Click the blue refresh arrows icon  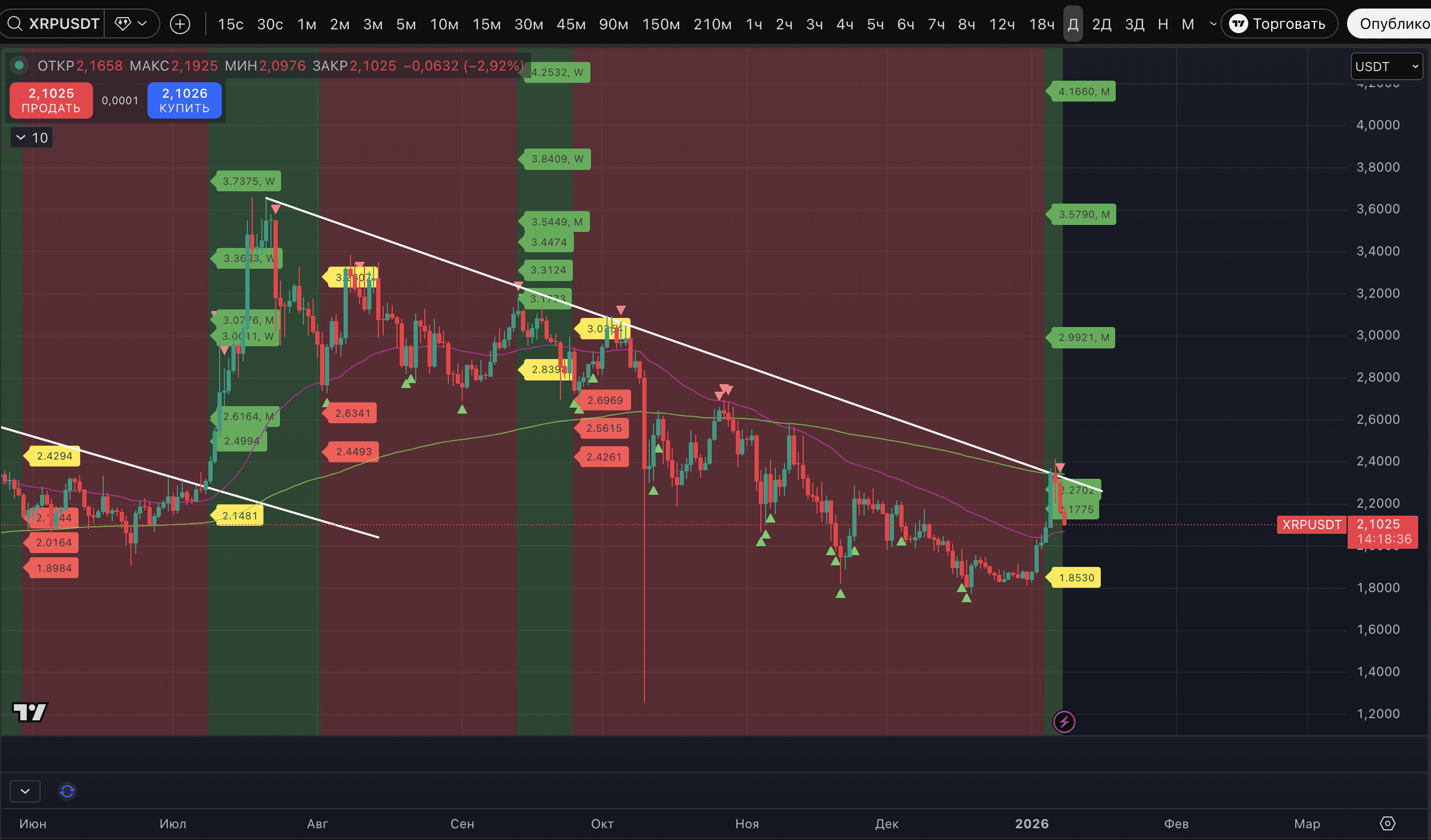pyautogui.click(x=67, y=791)
